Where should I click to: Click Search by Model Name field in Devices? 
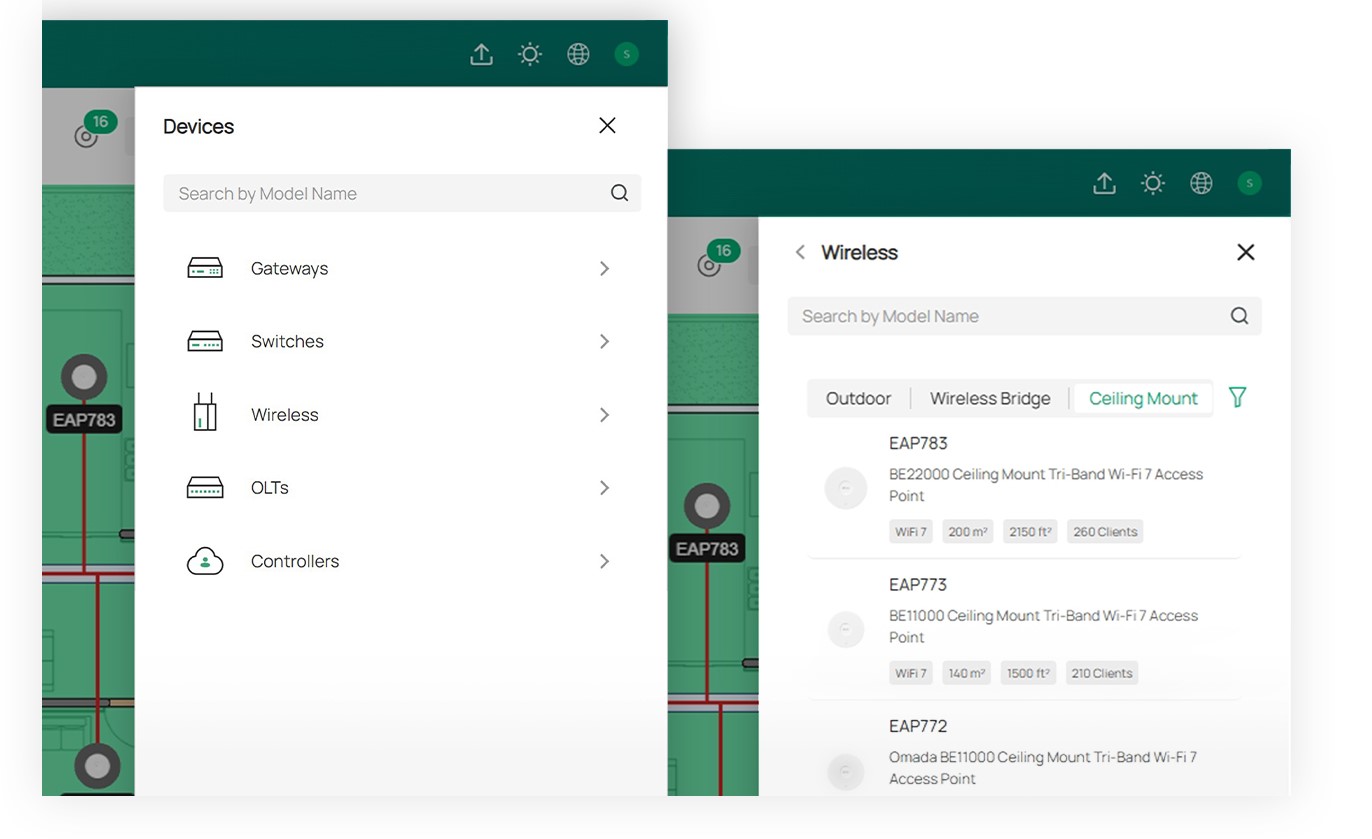click(385, 194)
